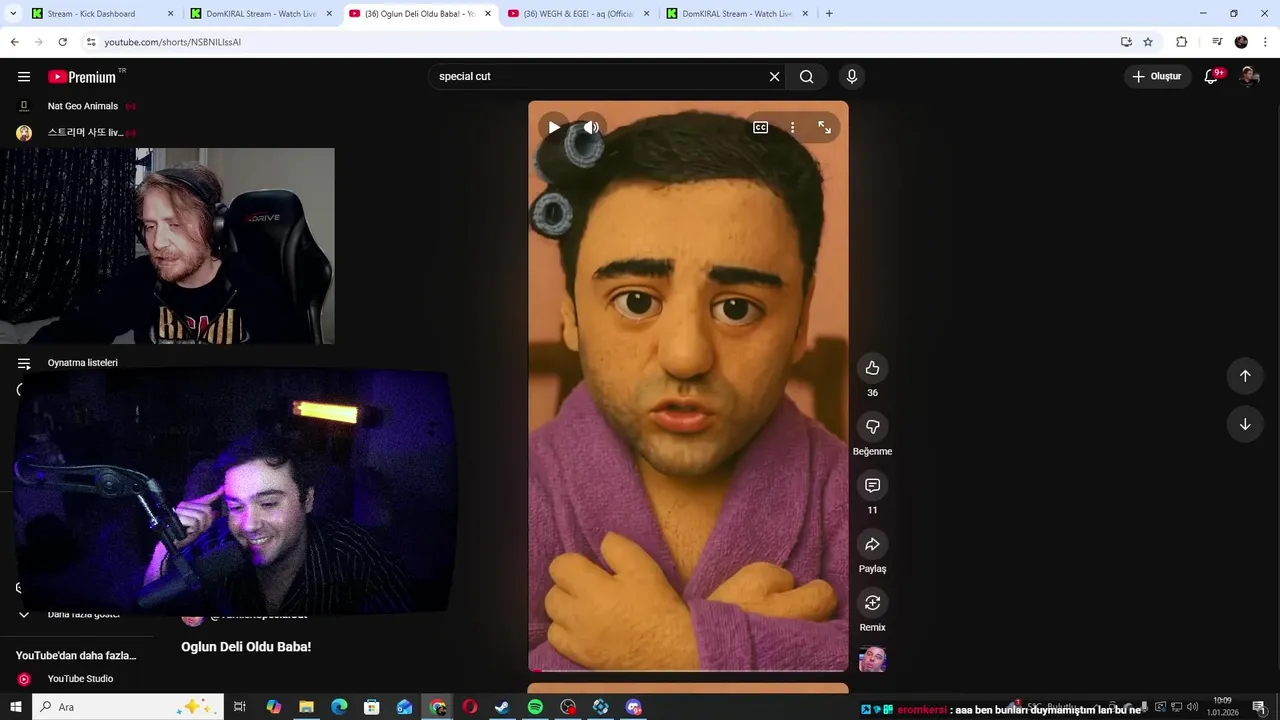This screenshot has height=720, width=1280.
Task: Open the Windows Start menu
Action: (15, 707)
